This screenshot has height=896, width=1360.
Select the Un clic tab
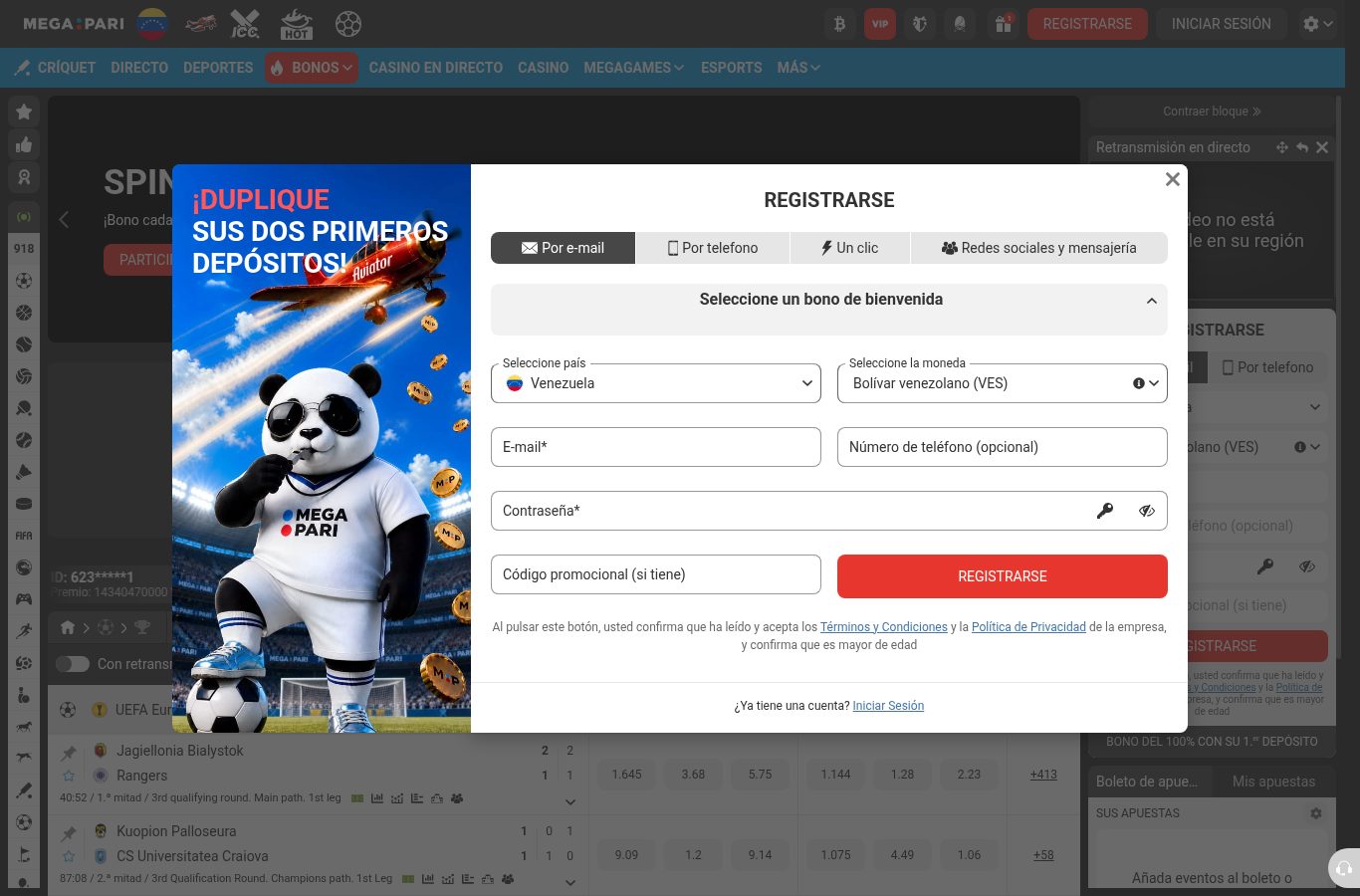click(x=850, y=248)
